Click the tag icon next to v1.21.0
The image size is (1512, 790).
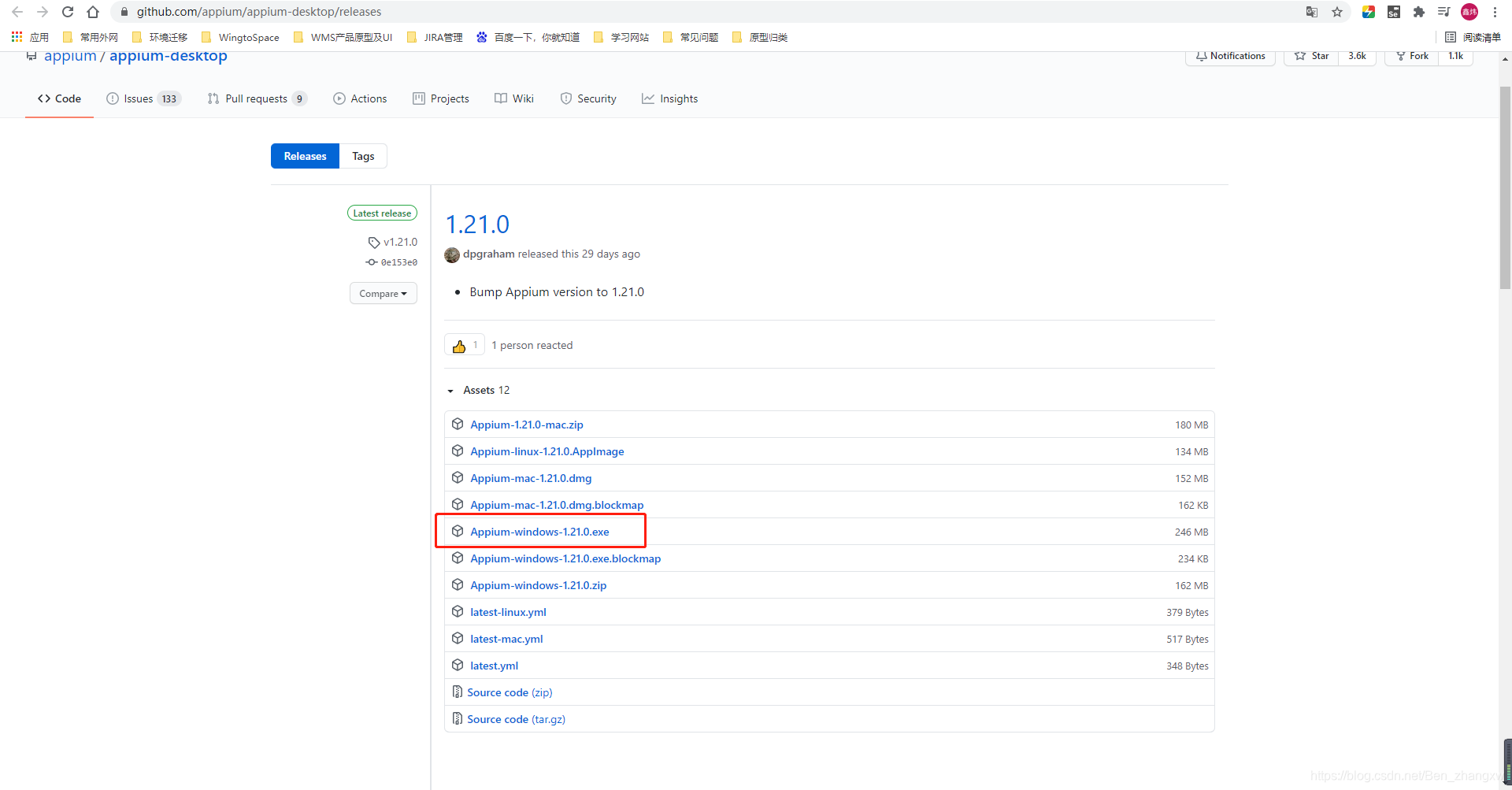point(374,243)
